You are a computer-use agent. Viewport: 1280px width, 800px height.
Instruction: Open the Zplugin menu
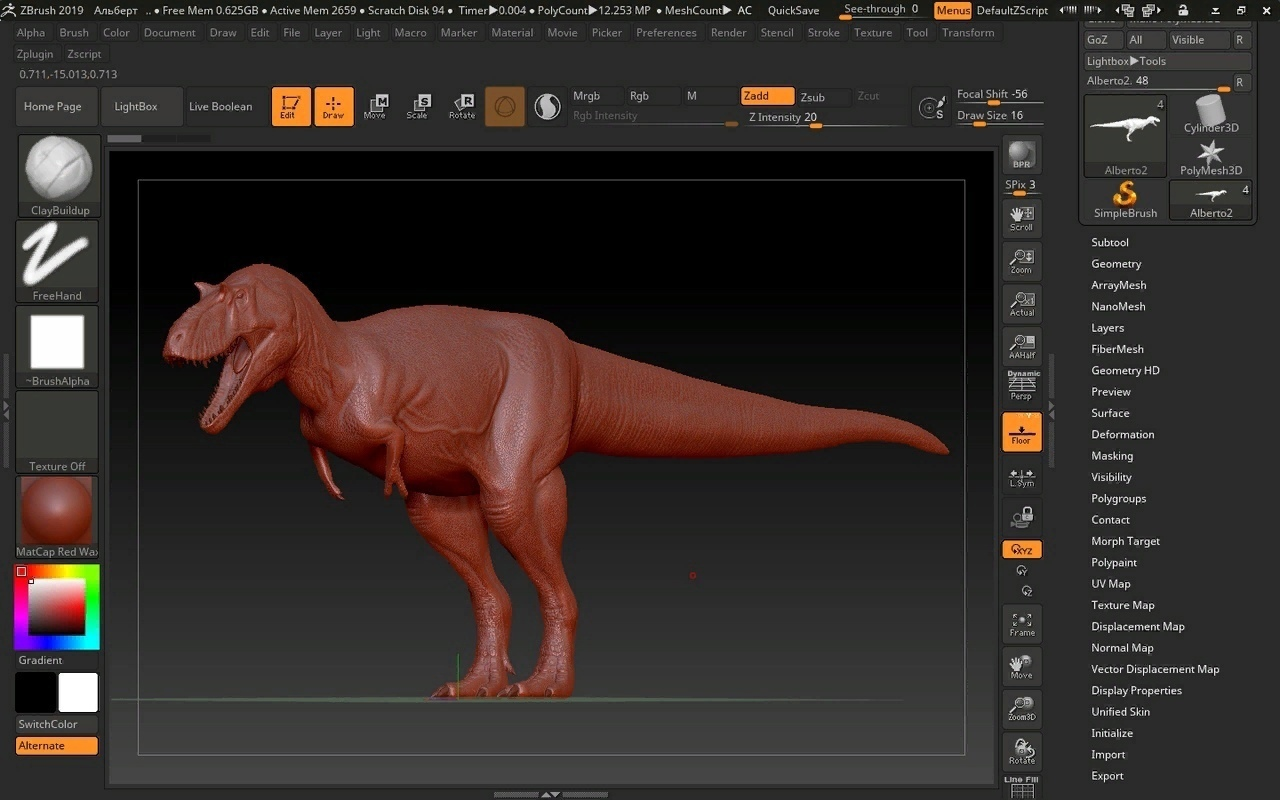click(x=35, y=54)
